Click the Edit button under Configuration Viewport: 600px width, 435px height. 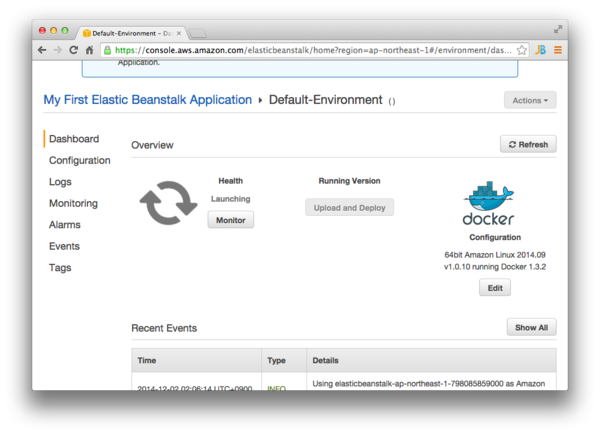coord(495,288)
